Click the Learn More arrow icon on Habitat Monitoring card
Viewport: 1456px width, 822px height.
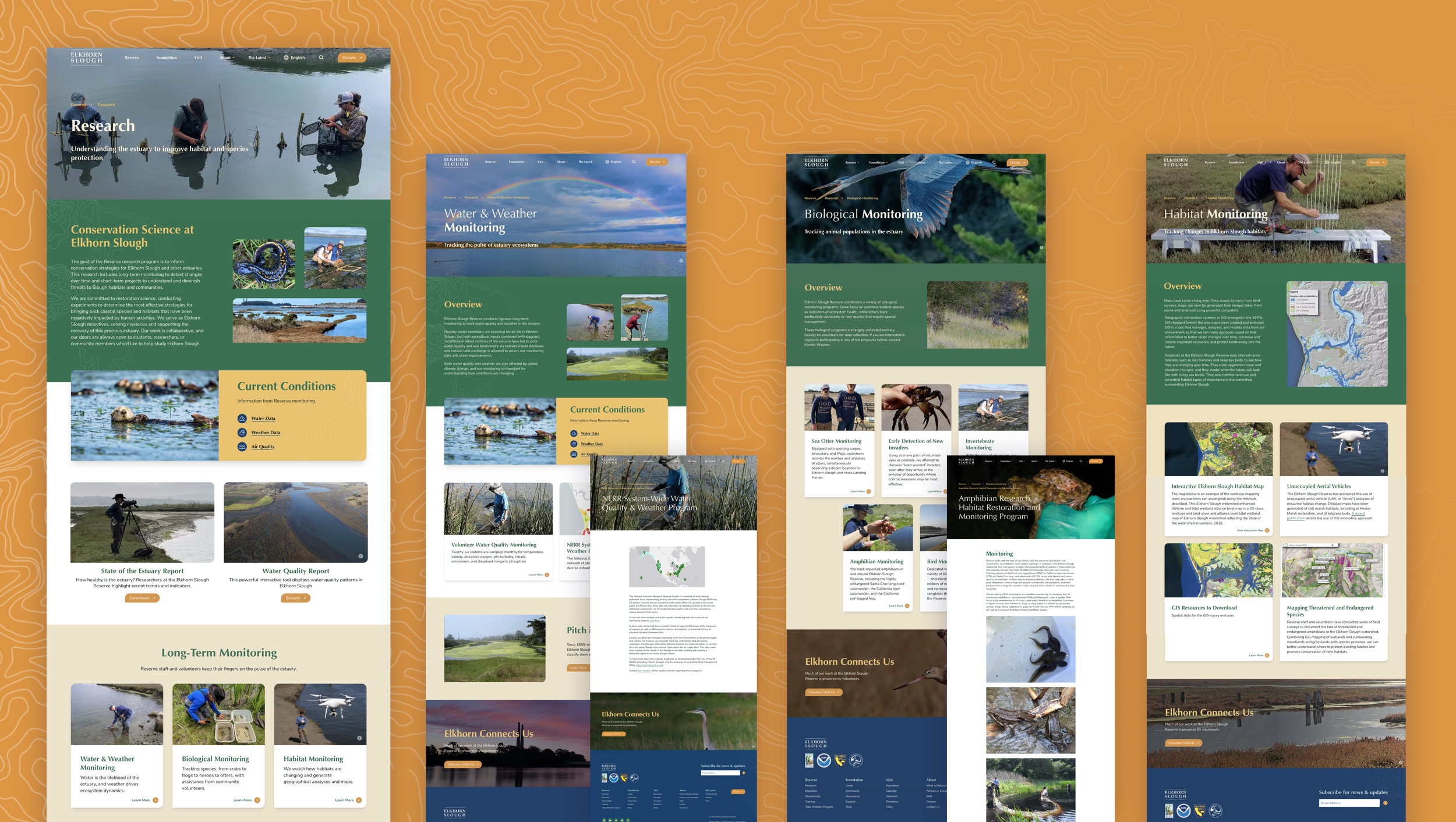359,800
